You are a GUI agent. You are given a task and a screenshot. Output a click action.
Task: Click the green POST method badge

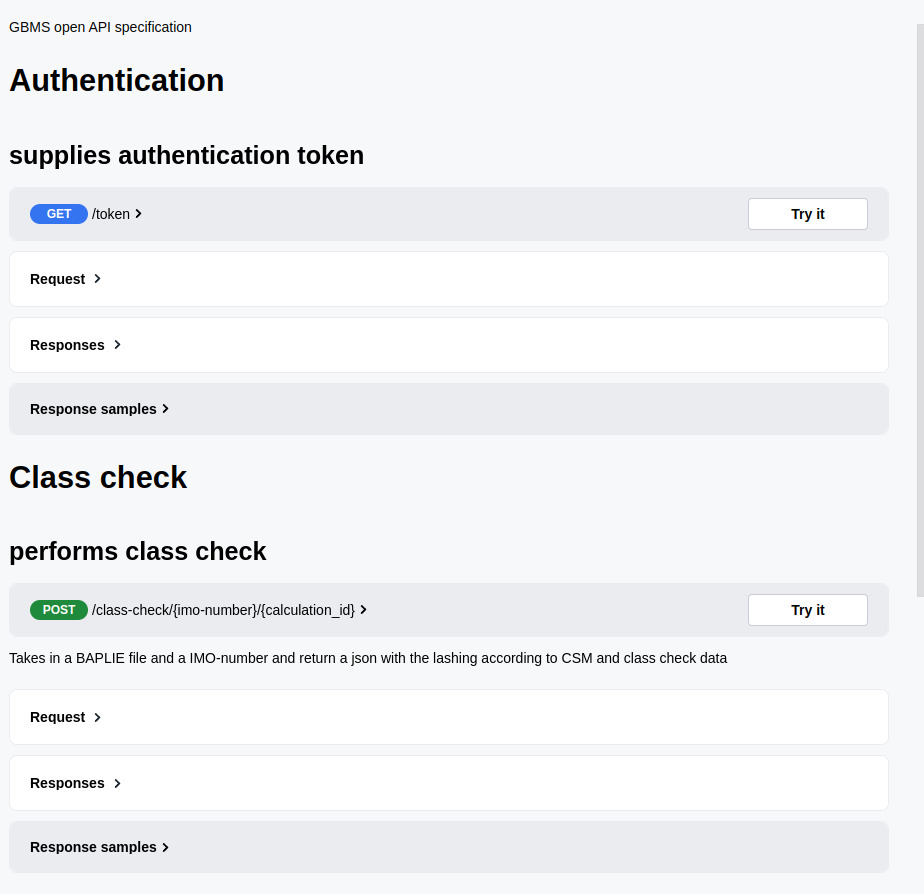coord(58,610)
